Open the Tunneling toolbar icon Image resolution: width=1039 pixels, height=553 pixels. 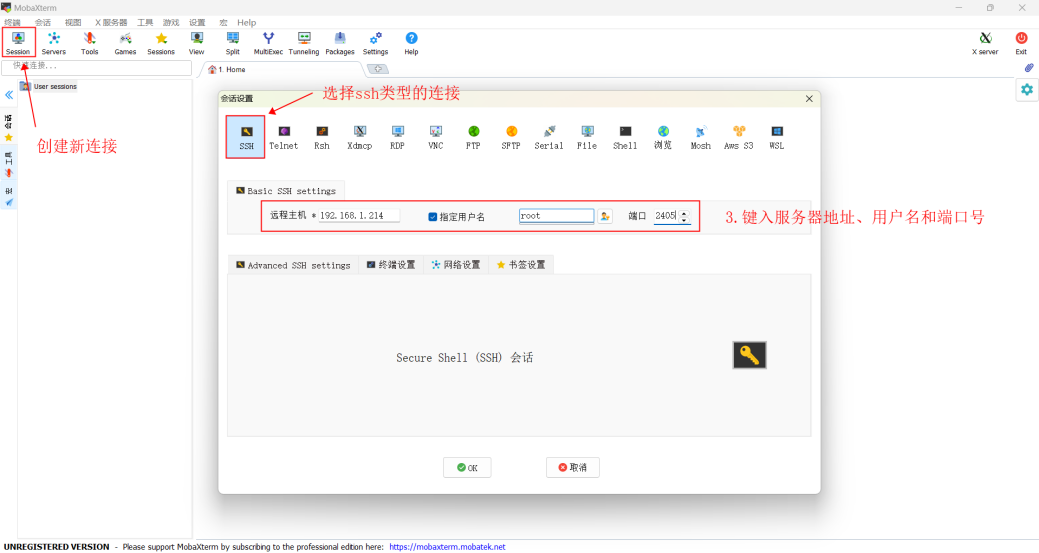pyautogui.click(x=304, y=43)
